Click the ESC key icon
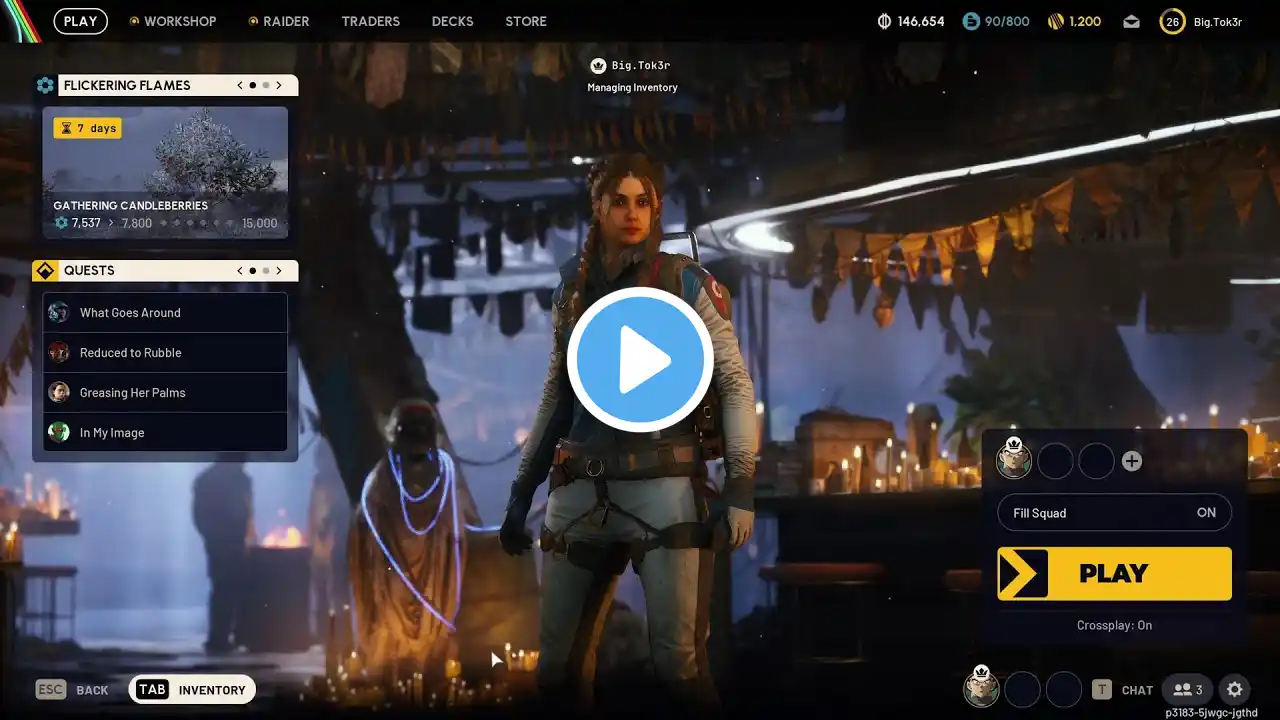1280x720 pixels. 51,689
